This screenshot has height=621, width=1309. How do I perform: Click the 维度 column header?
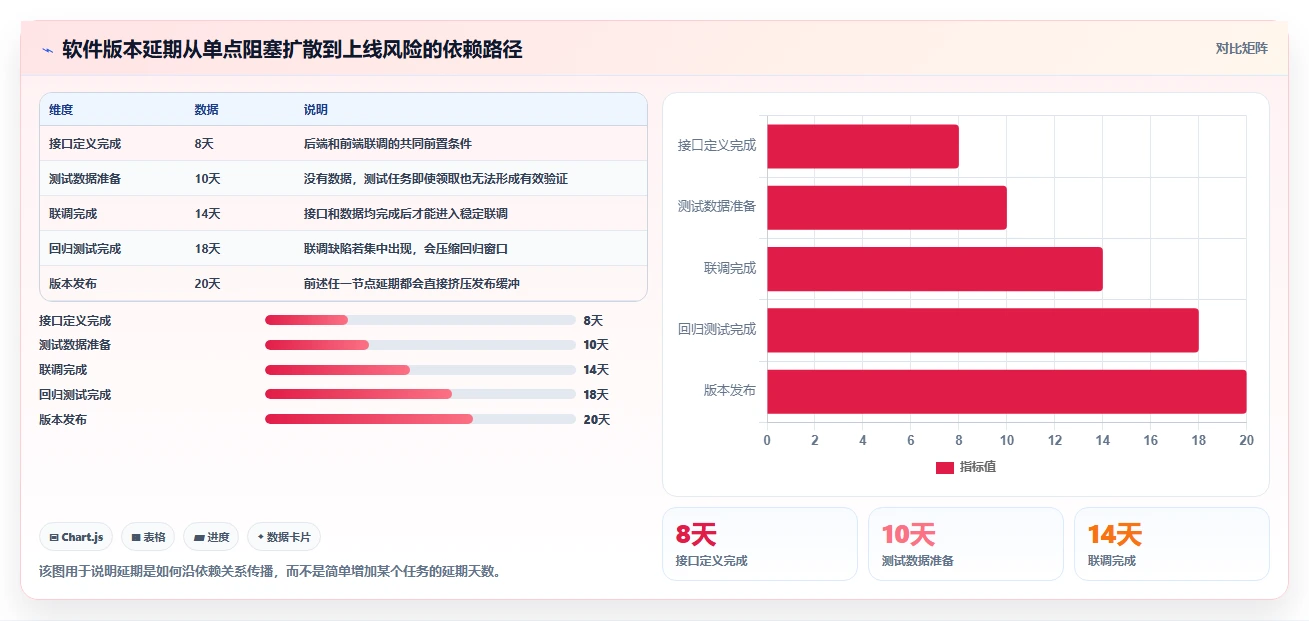[x=61, y=110]
